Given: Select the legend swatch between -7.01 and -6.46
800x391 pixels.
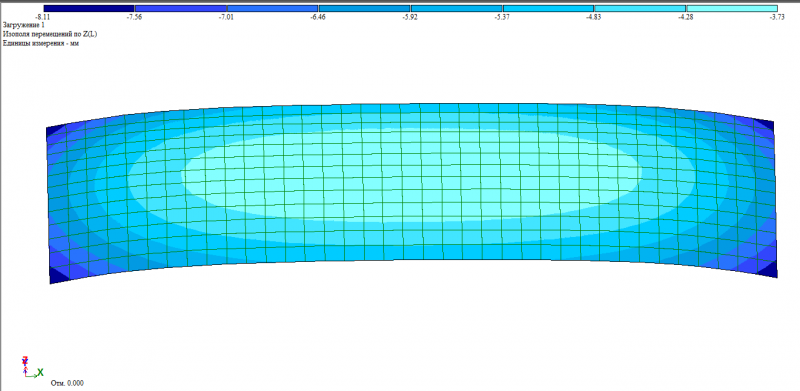Looking at the screenshot, I should pyautogui.click(x=272, y=8).
